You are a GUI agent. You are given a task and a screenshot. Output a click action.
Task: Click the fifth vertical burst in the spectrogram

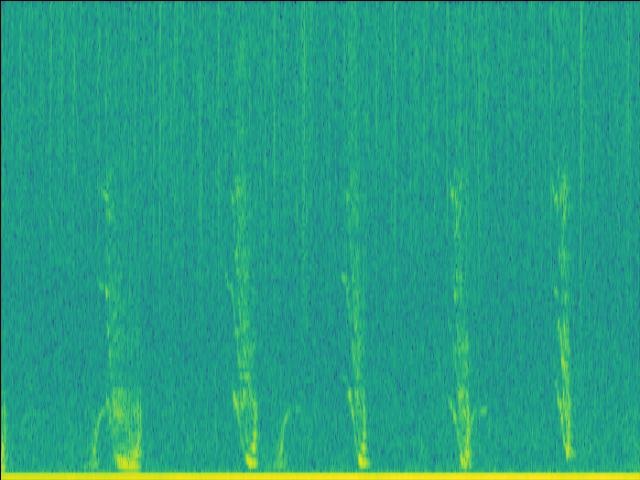(564, 320)
